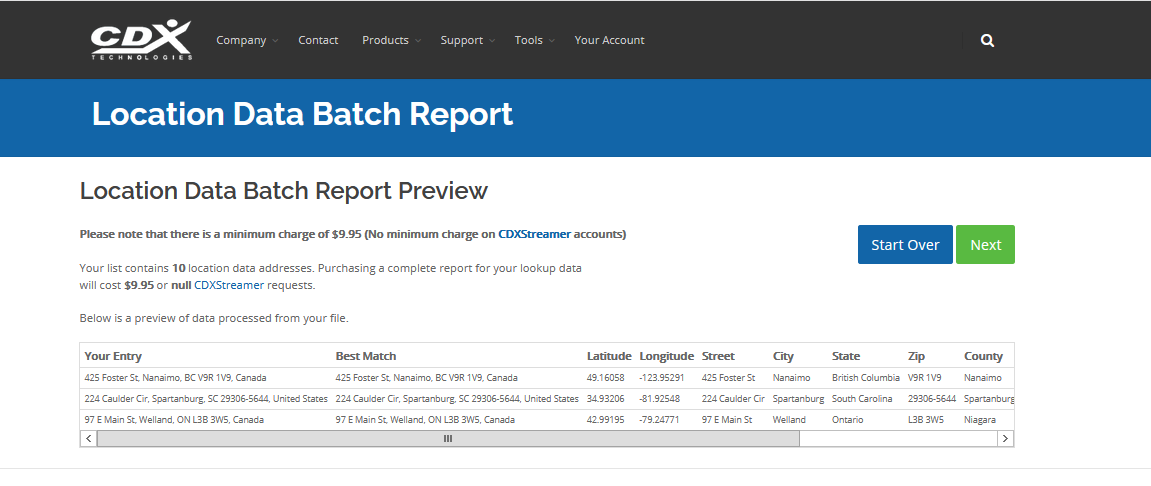Click Best Match cell for 224 Caulder Cir, Spartanburg
The image size is (1151, 486).
457,399
